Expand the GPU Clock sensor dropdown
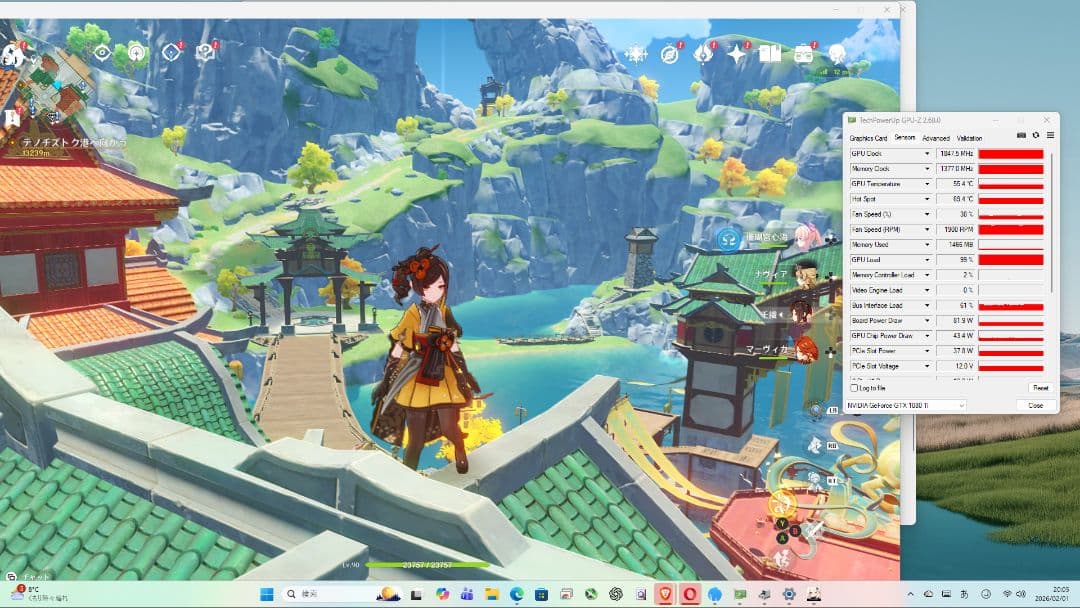1080x608 pixels. 929,154
